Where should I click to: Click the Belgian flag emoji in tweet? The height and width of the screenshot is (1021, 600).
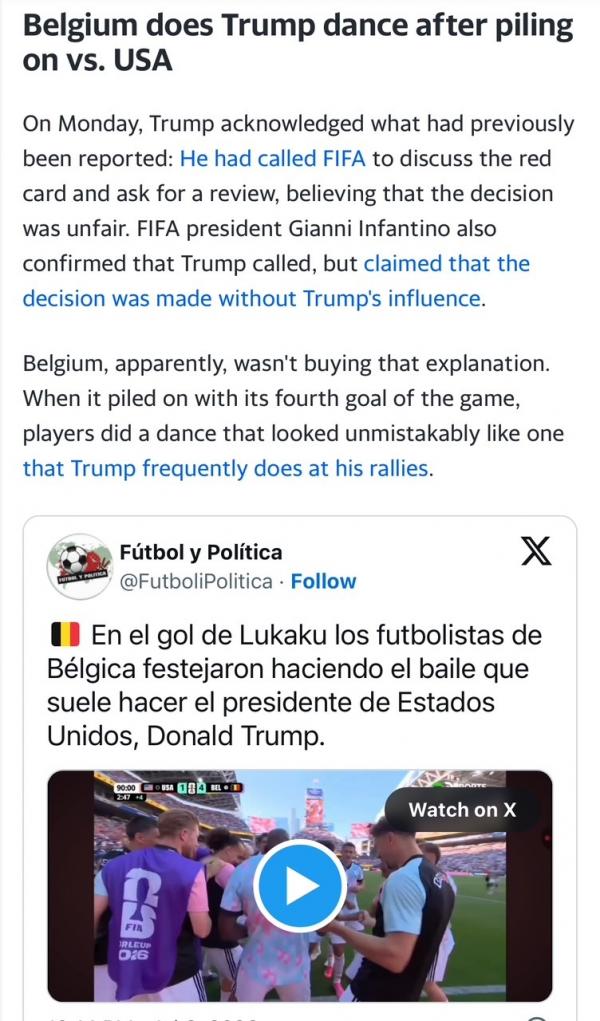(x=64, y=634)
